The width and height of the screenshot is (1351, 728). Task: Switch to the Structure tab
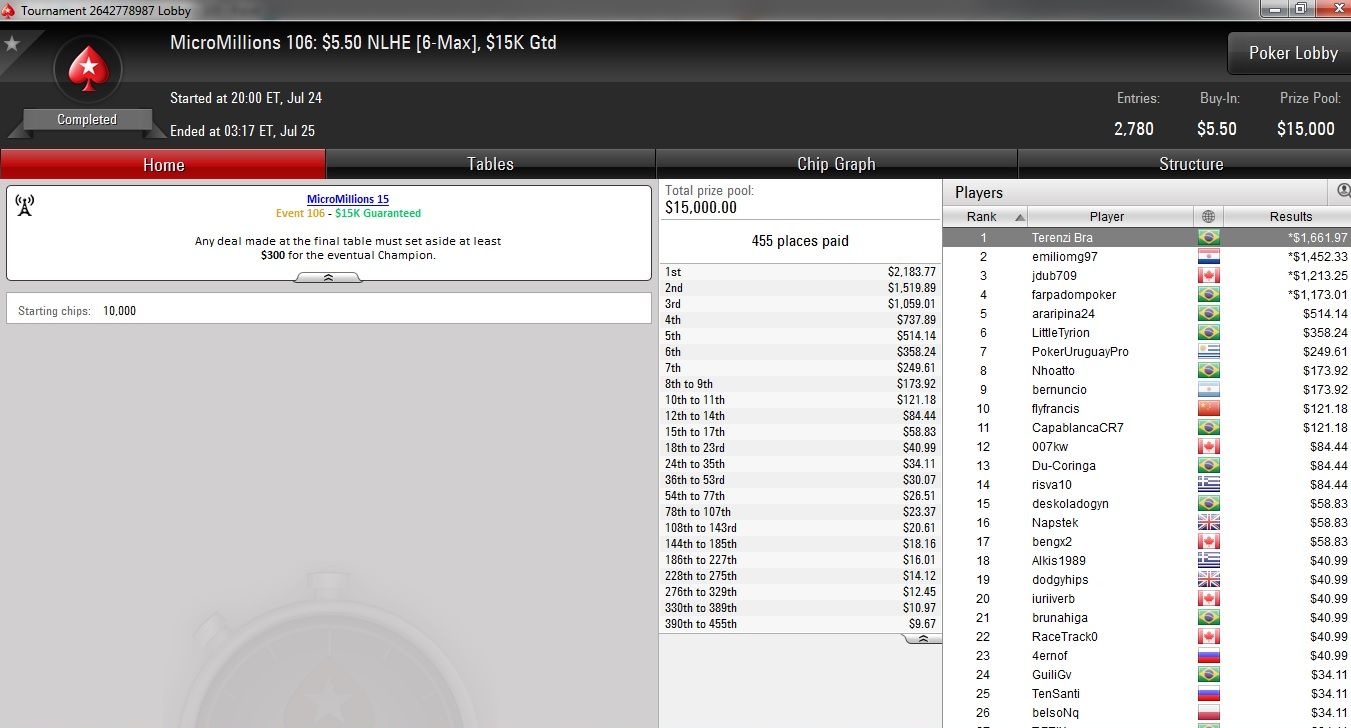[x=1190, y=164]
